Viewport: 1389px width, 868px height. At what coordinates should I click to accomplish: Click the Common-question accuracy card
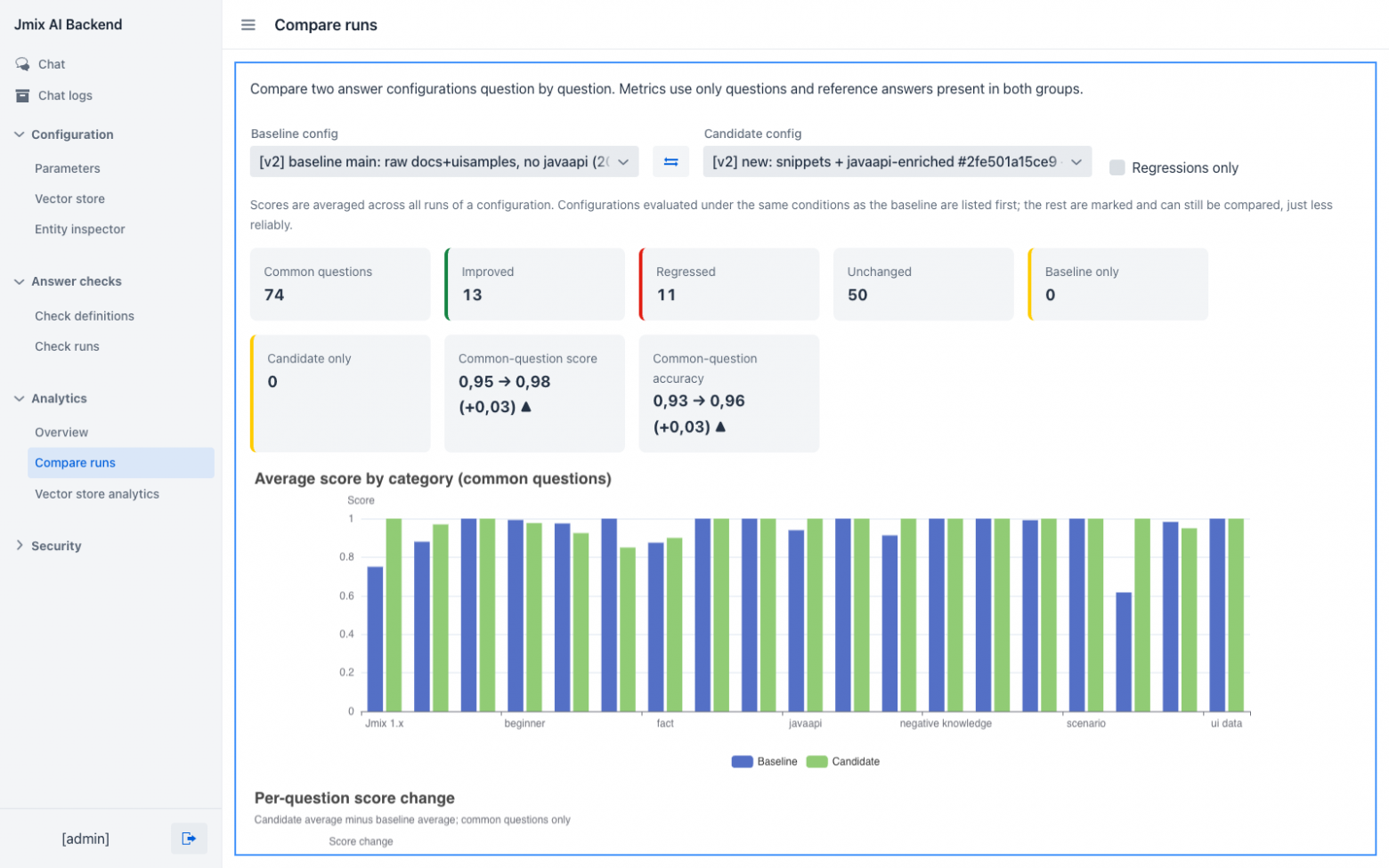729,393
